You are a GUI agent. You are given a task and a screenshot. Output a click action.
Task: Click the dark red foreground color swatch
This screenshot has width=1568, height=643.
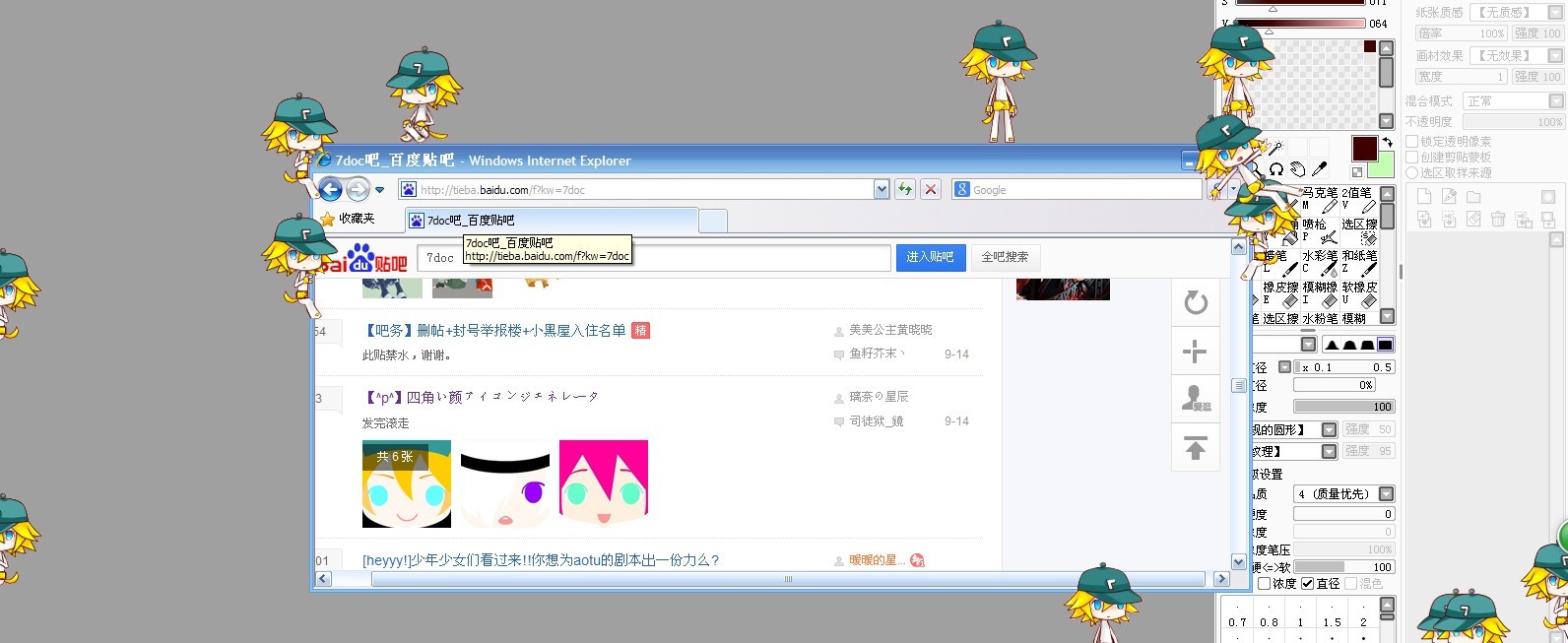point(1364,149)
